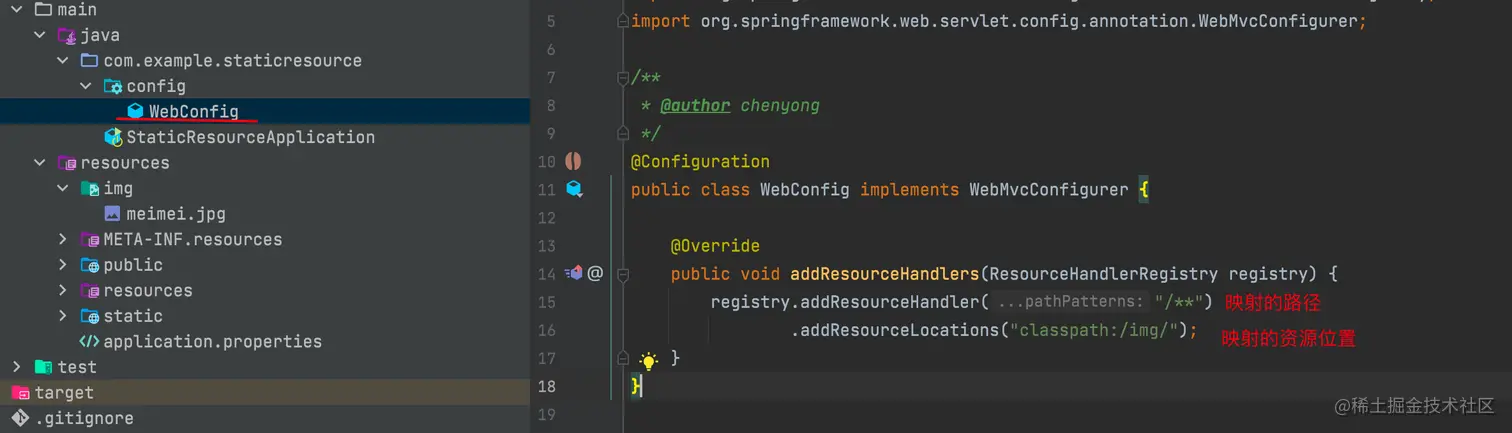The image size is (1512, 433).
Task: Click the META-INF.resources folder icon
Action: click(x=89, y=239)
